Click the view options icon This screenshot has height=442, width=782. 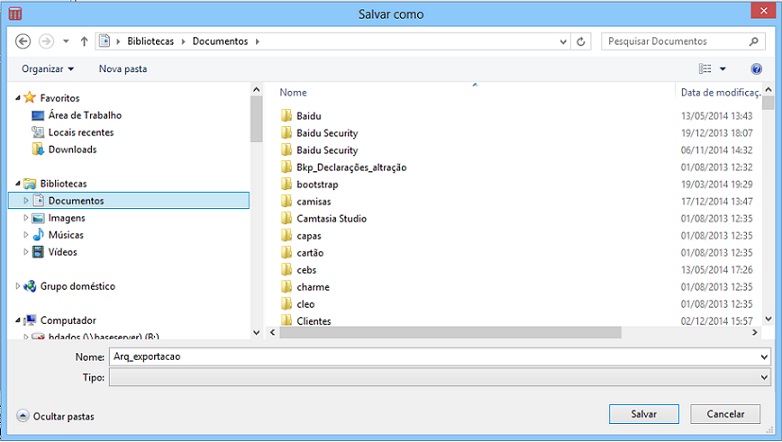coord(706,69)
